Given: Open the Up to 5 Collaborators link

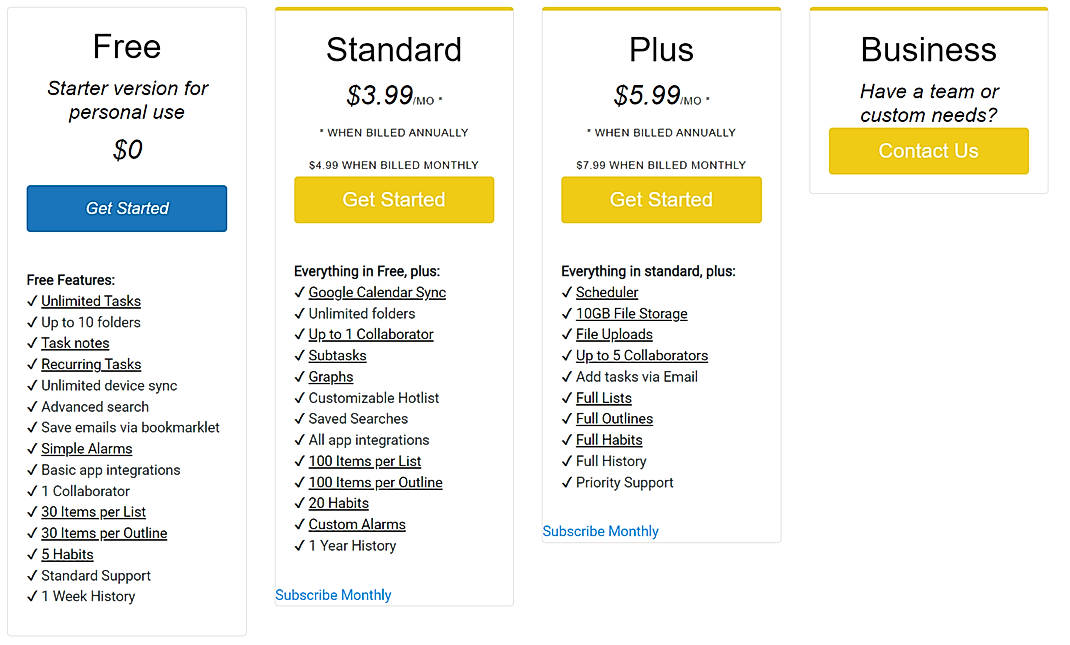Looking at the screenshot, I should coord(641,355).
